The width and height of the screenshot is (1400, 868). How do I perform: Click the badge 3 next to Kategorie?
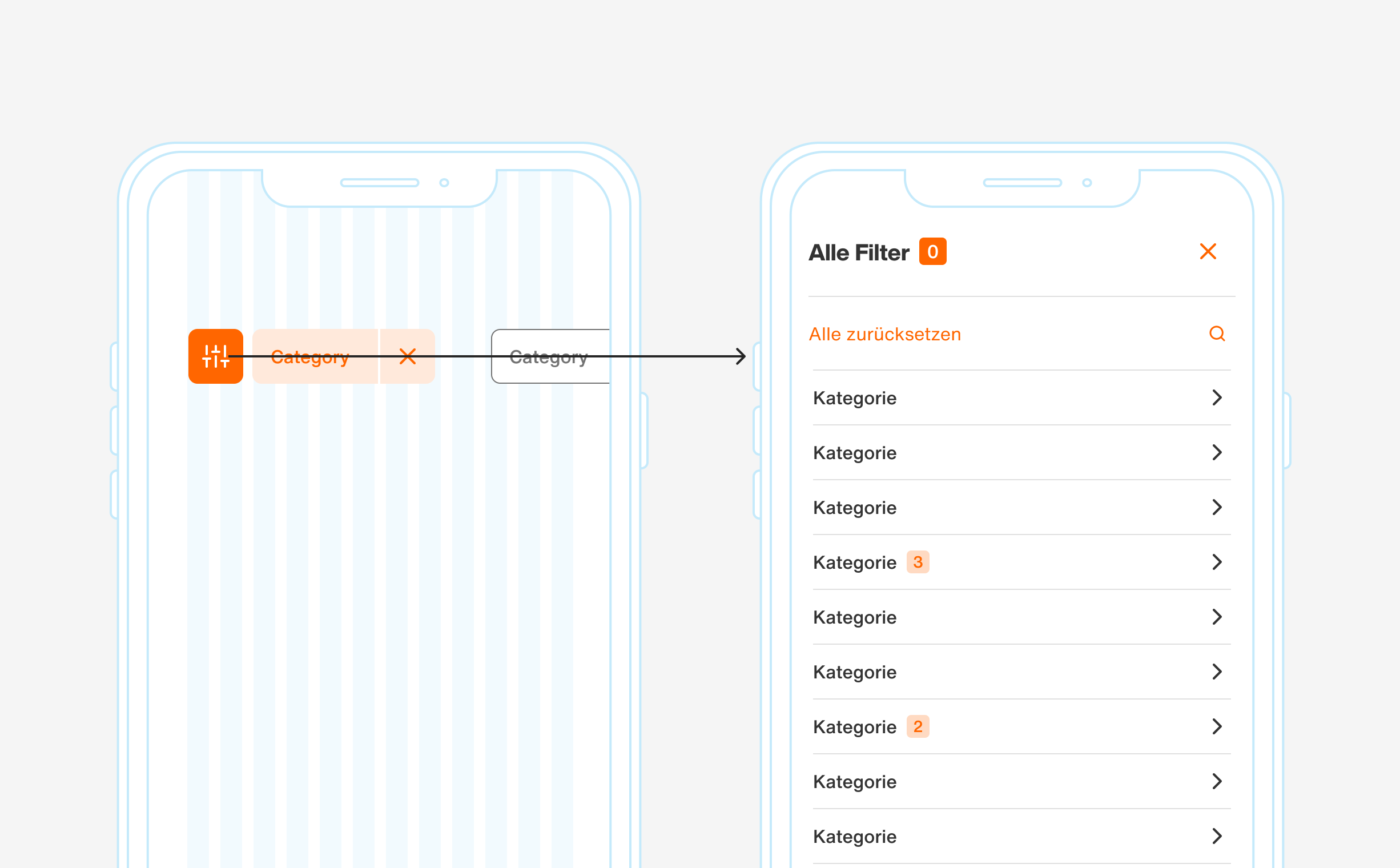(918, 561)
